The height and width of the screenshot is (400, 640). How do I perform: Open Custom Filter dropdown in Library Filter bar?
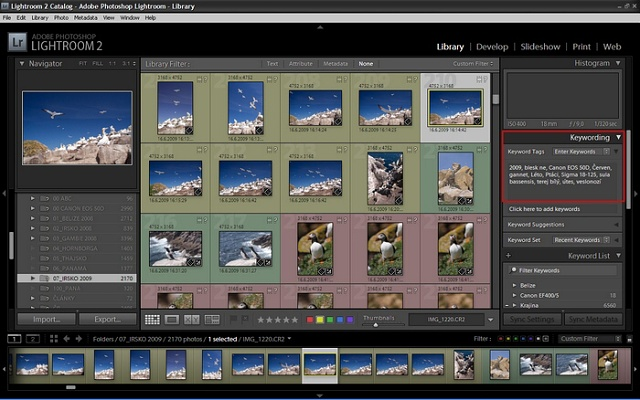click(x=473, y=64)
